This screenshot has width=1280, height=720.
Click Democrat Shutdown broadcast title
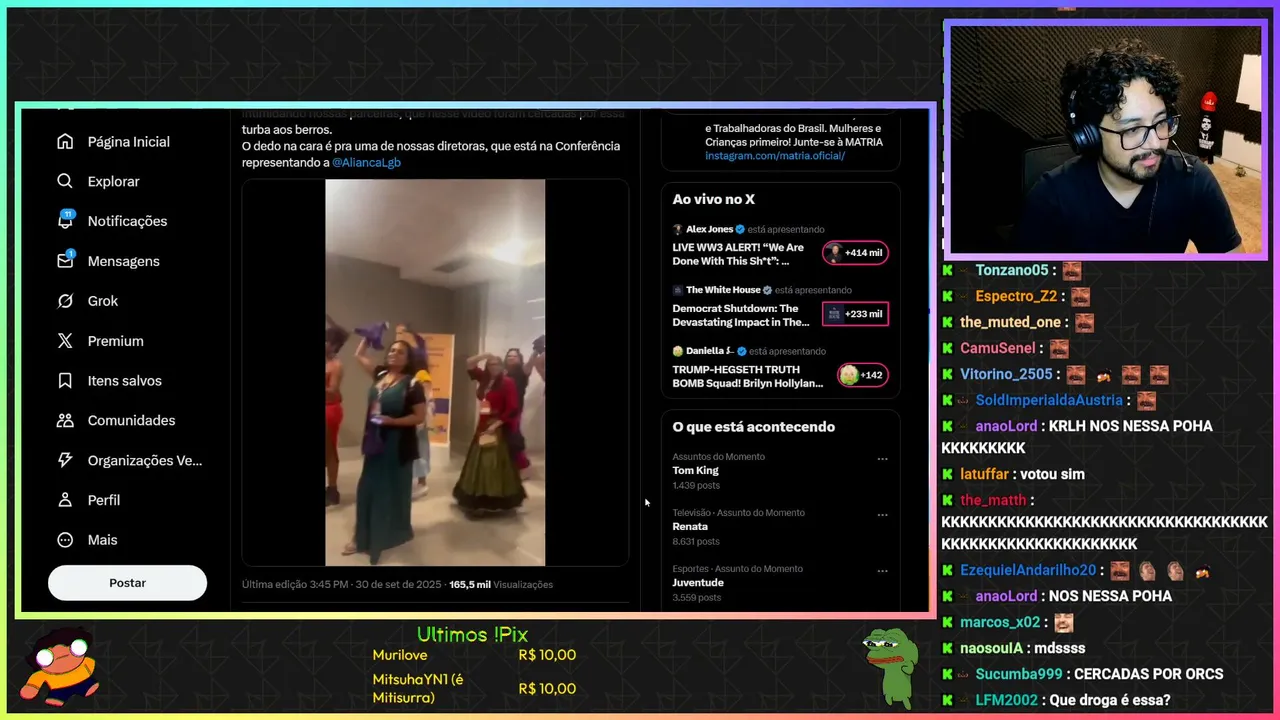click(x=741, y=315)
